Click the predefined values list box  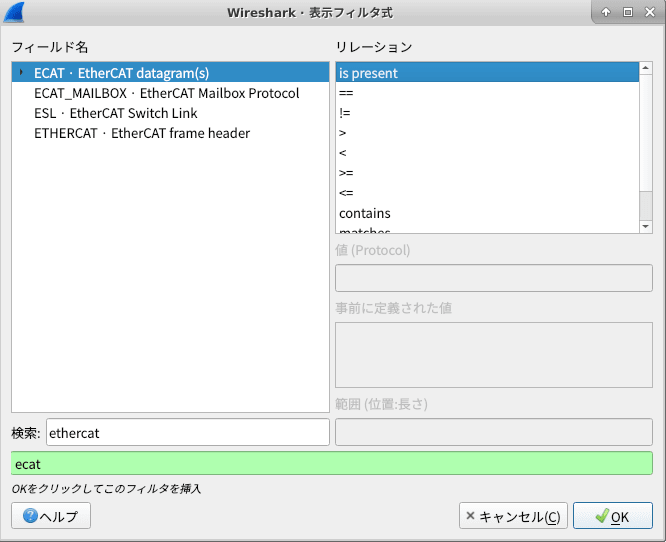494,355
